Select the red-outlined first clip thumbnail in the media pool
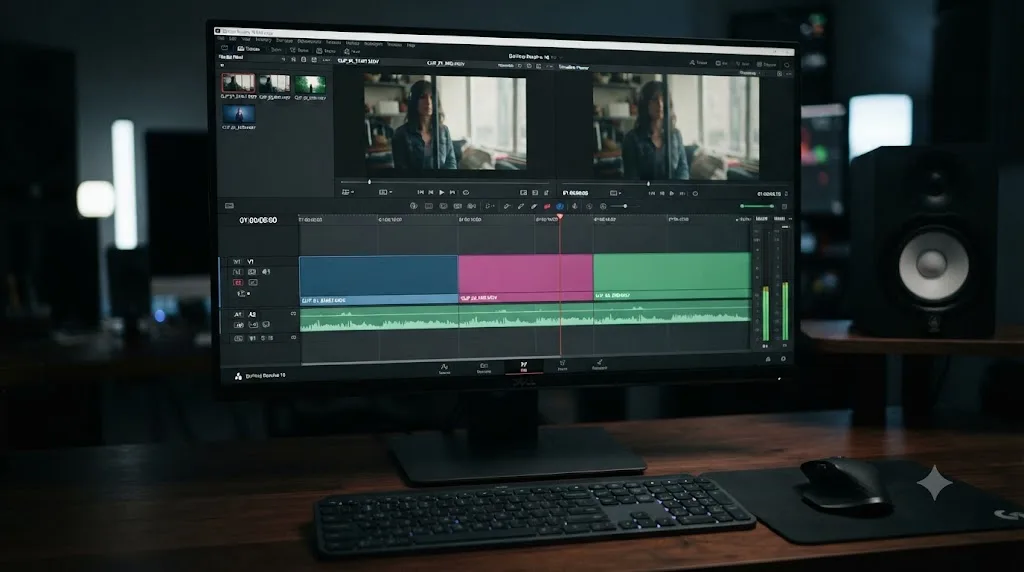This screenshot has height=572, width=1024. point(238,83)
